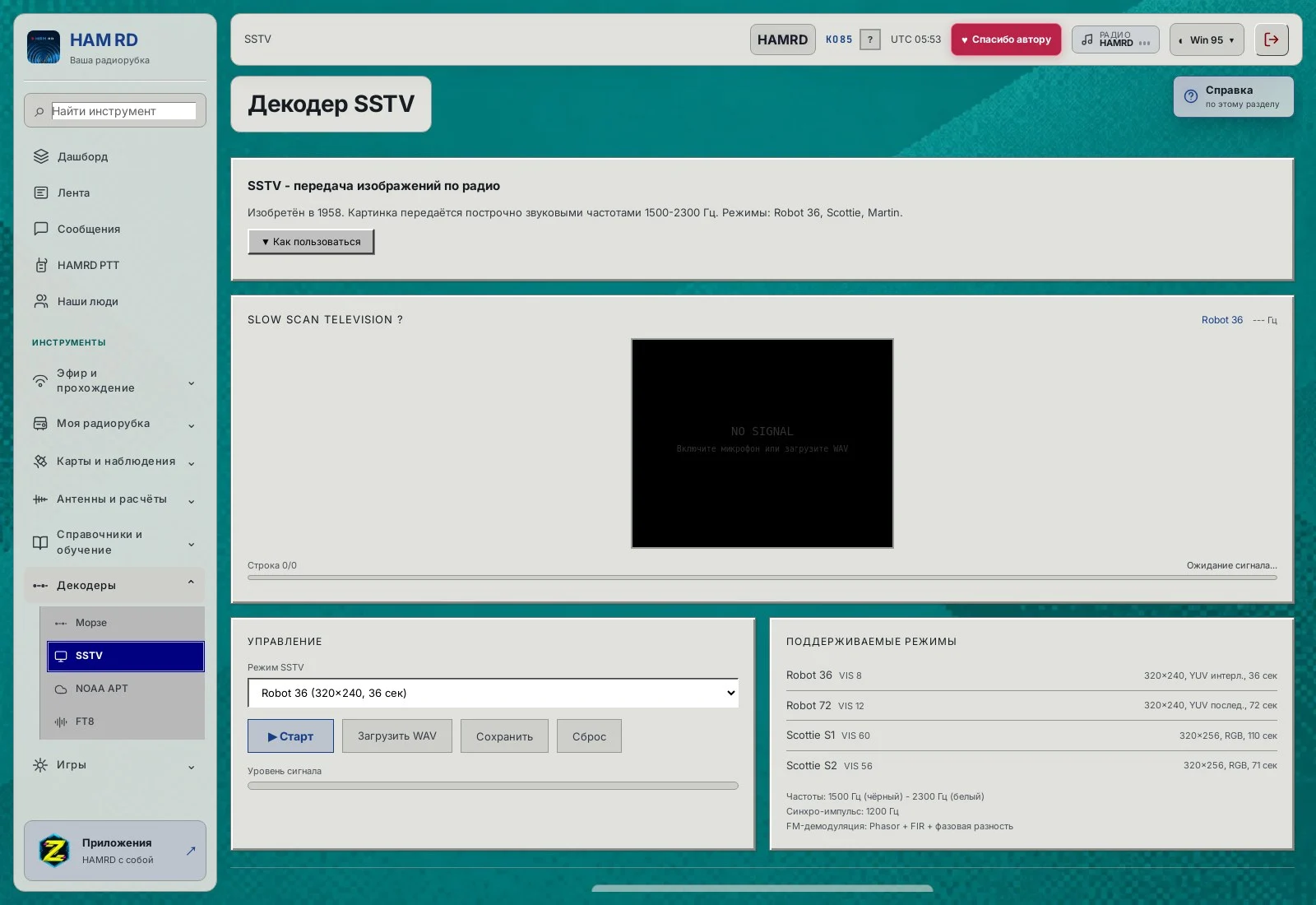Expand the Как пользоваться section

[x=311, y=242]
